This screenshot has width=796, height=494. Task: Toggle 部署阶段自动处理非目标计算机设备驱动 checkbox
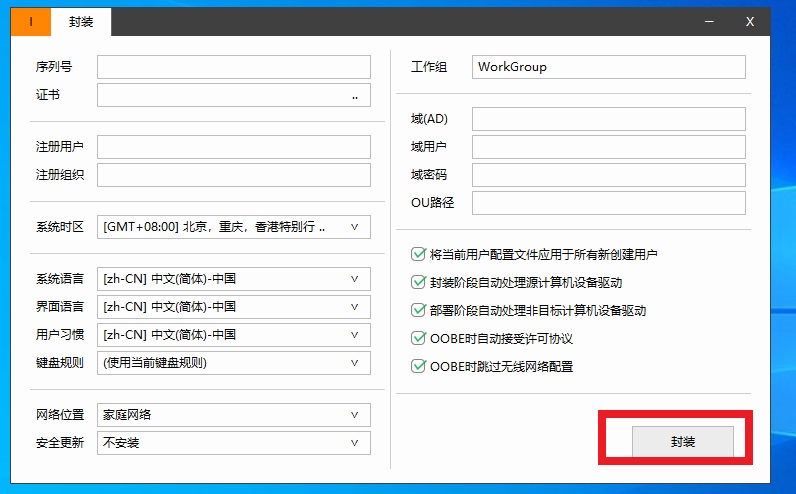pyautogui.click(x=419, y=311)
